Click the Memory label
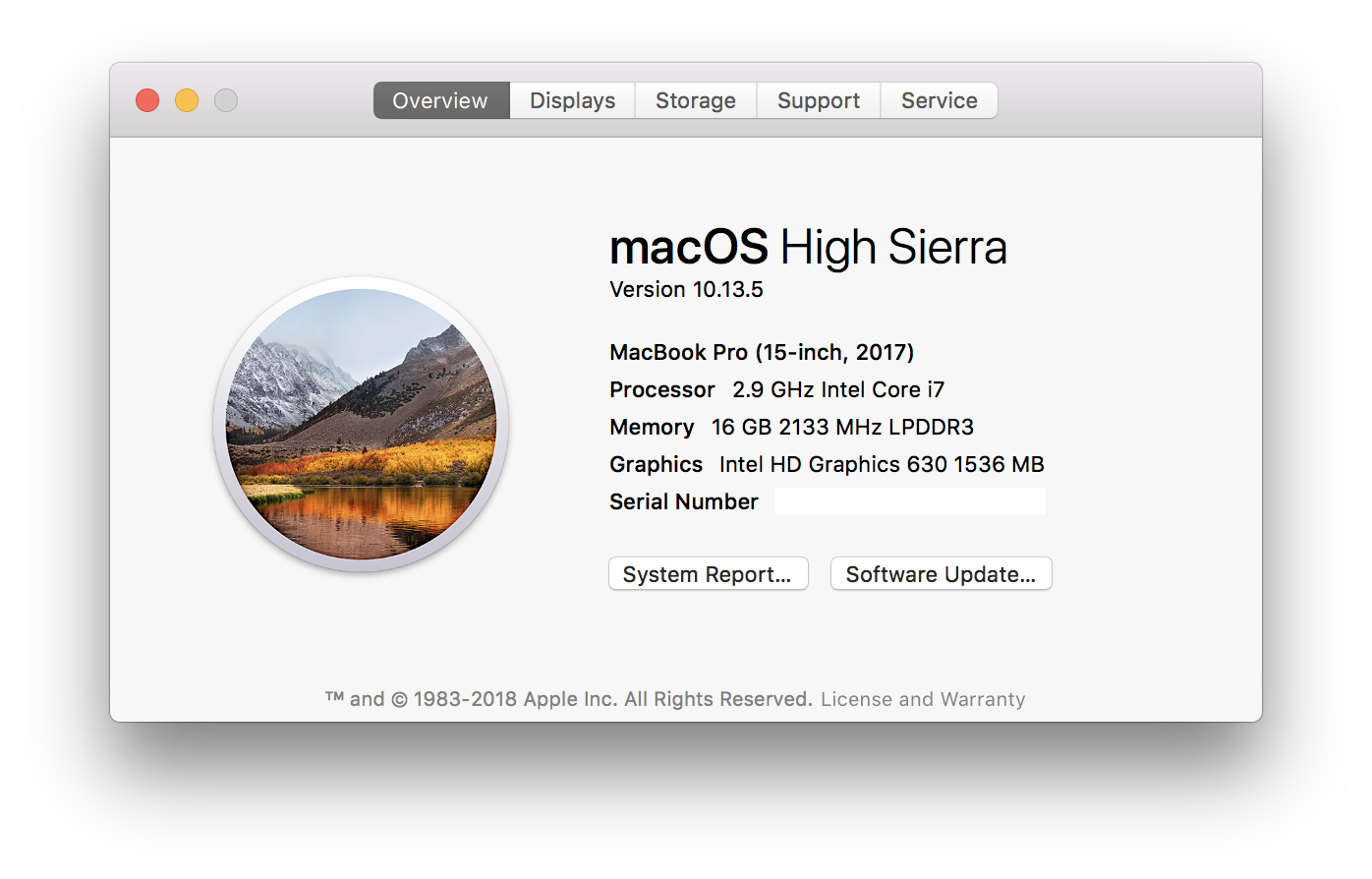The width and height of the screenshot is (1372, 879). (652, 427)
